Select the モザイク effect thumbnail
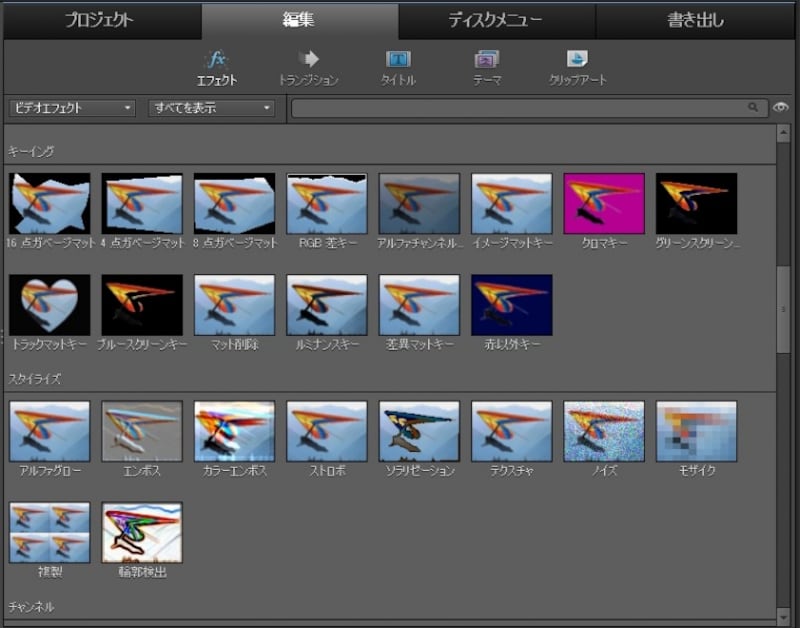This screenshot has height=628, width=800. [x=696, y=431]
